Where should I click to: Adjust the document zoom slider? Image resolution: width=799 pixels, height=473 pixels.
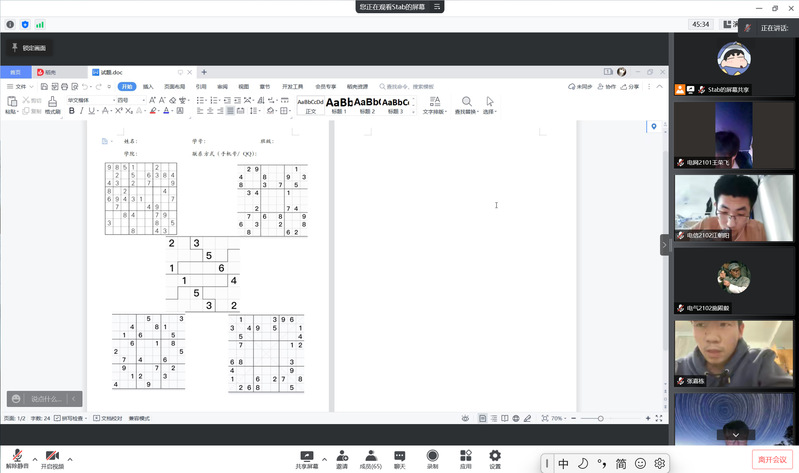[600, 418]
